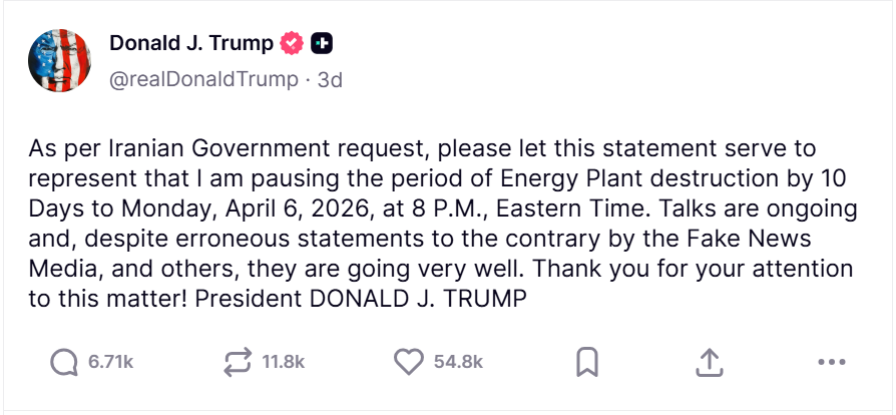
Task: Click the 'President DONALD J. TRUMP' signature line
Action: tap(361, 299)
